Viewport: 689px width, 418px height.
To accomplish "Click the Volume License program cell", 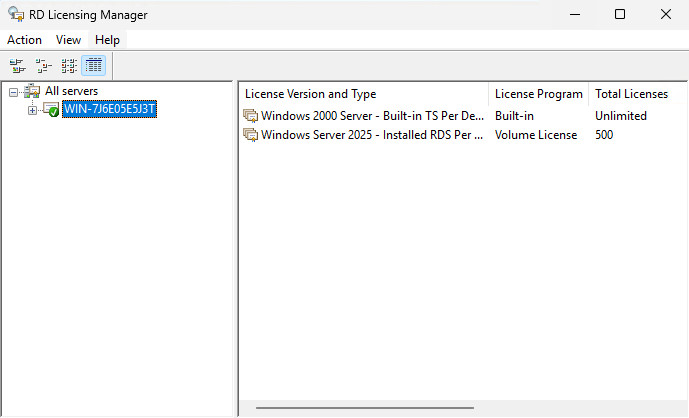I will 536,135.
